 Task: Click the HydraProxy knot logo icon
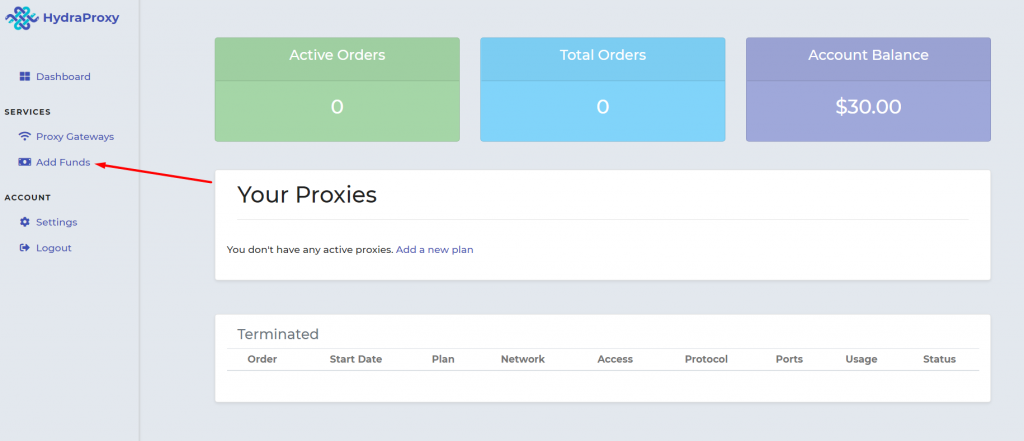point(21,18)
